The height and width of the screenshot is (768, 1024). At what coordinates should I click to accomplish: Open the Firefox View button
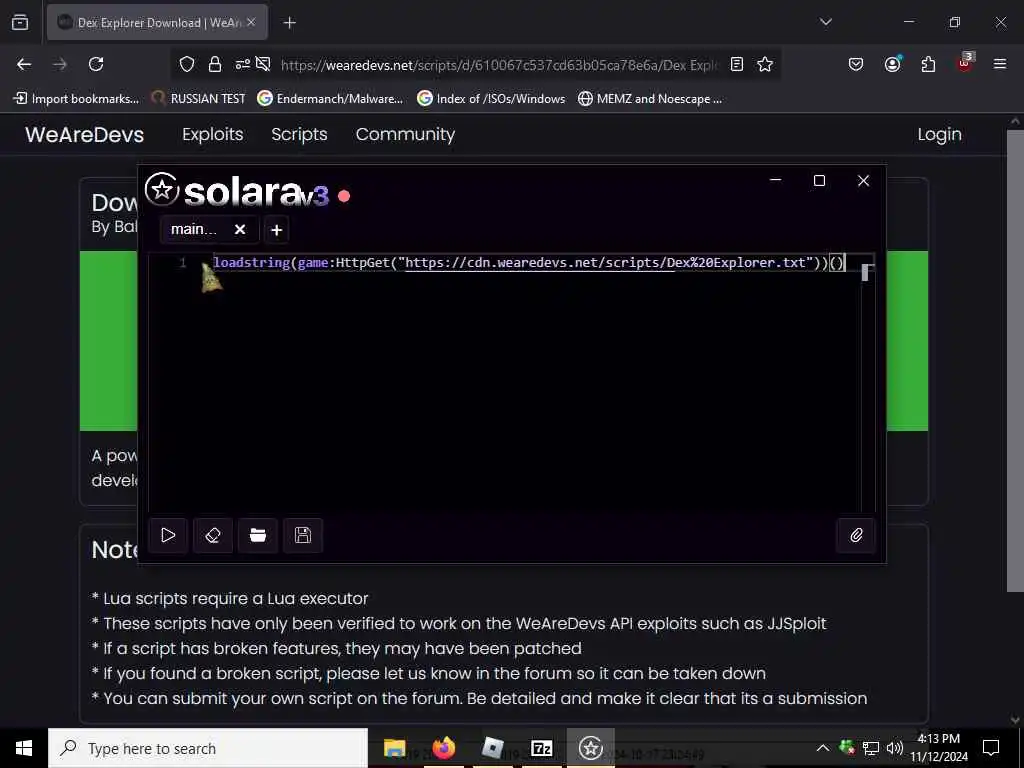point(20,22)
